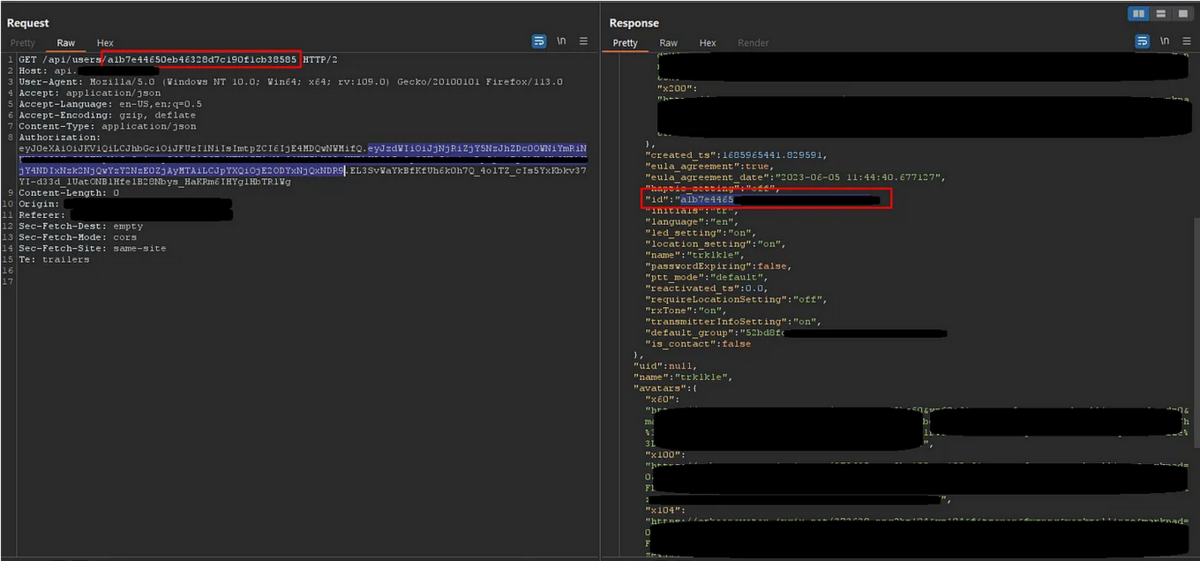Toggle the \n non-printable characters button in Response

coord(1165,42)
